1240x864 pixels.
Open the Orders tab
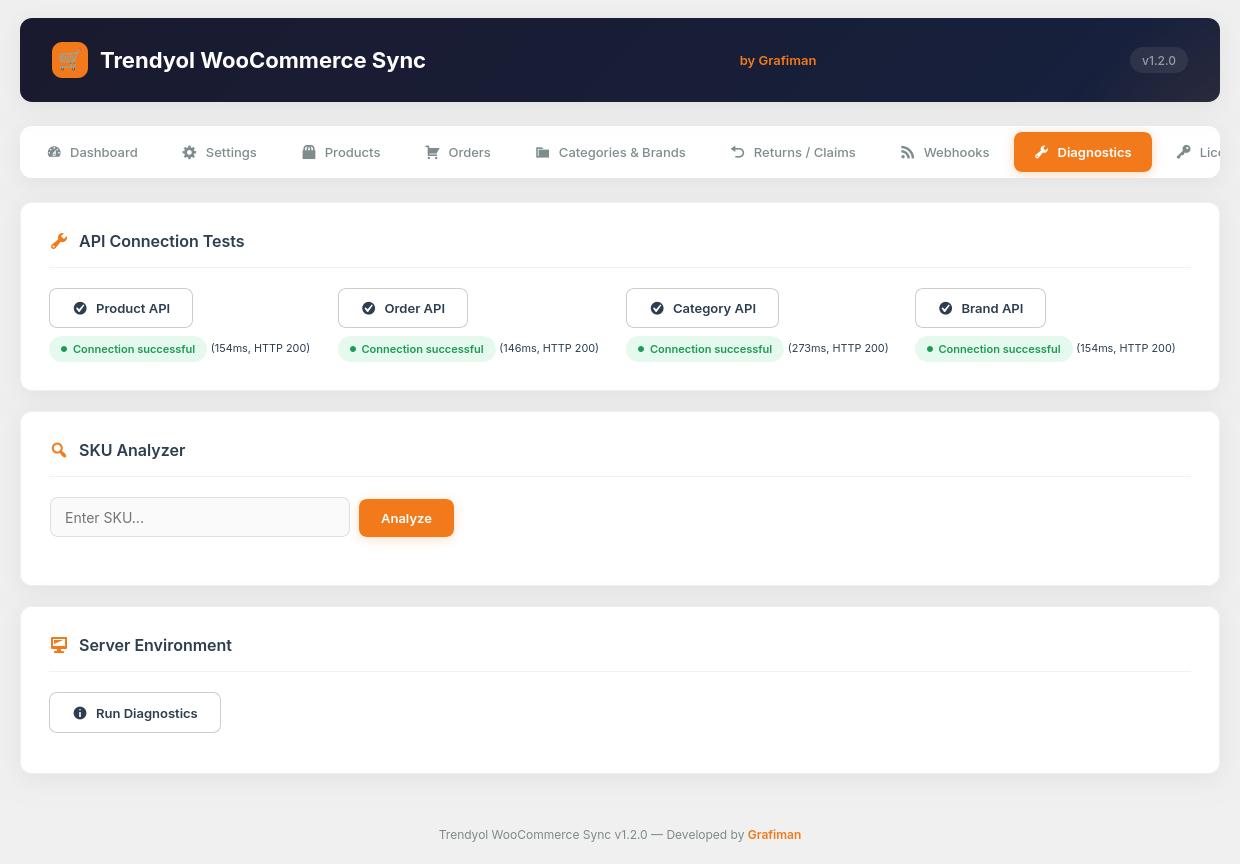point(458,152)
